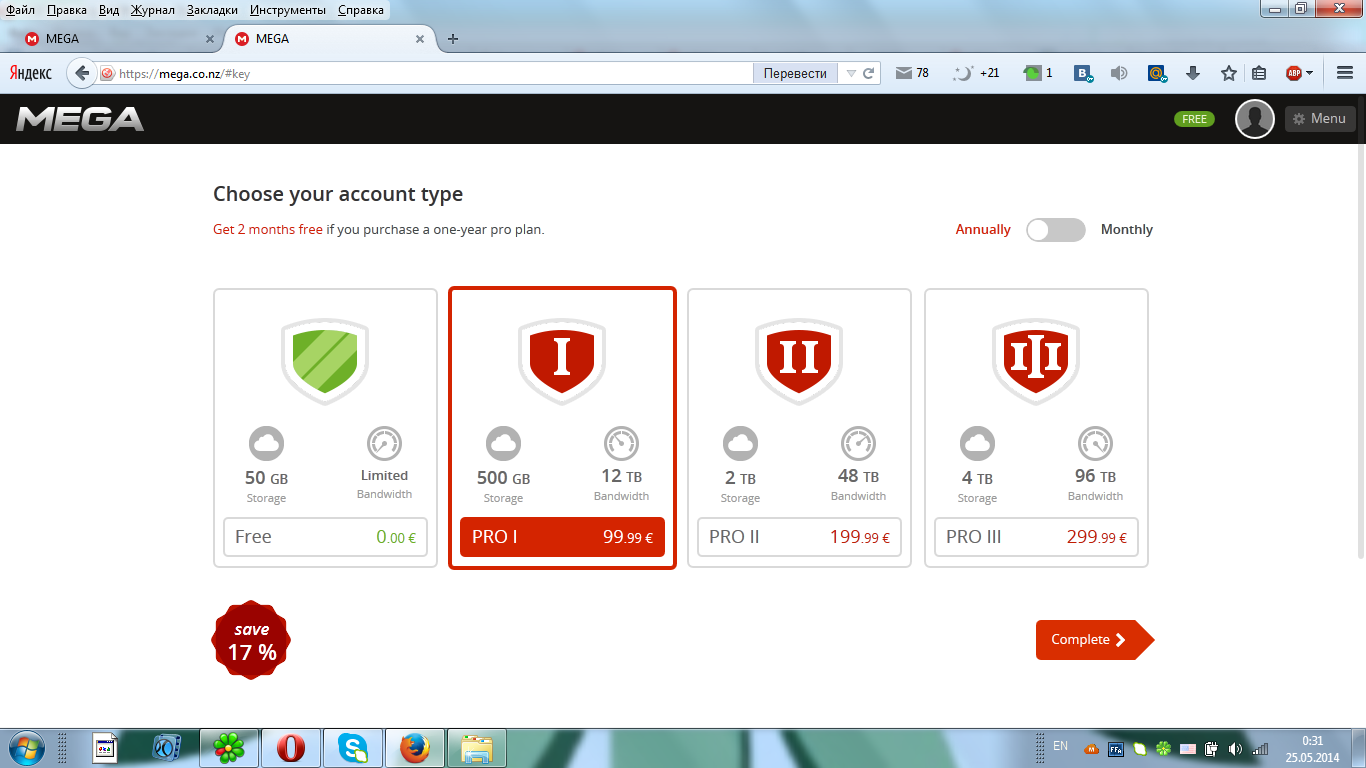Select the green Free plan shield icon
The width and height of the screenshot is (1366, 768).
coord(325,361)
